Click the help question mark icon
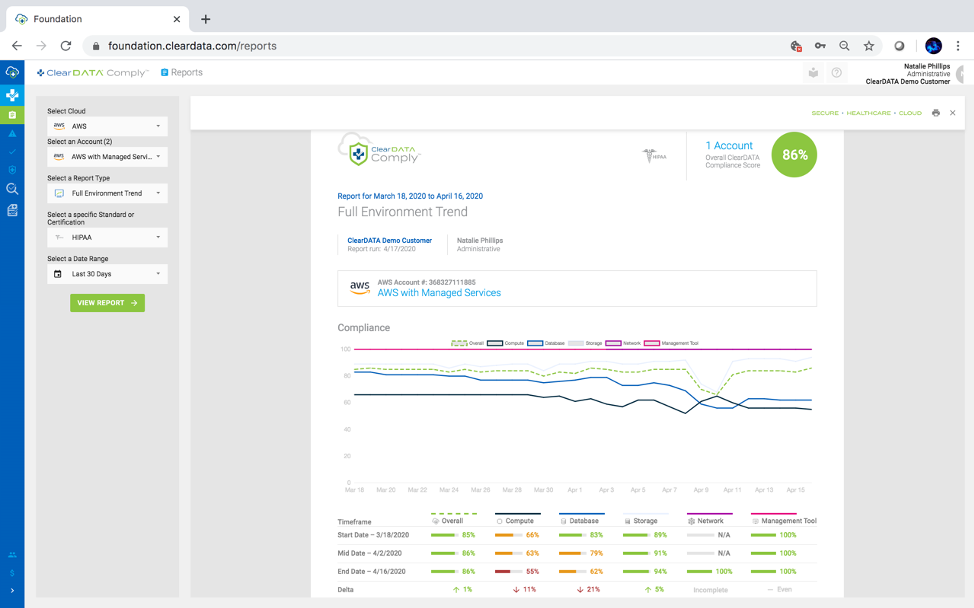The width and height of the screenshot is (974, 608). 837,73
